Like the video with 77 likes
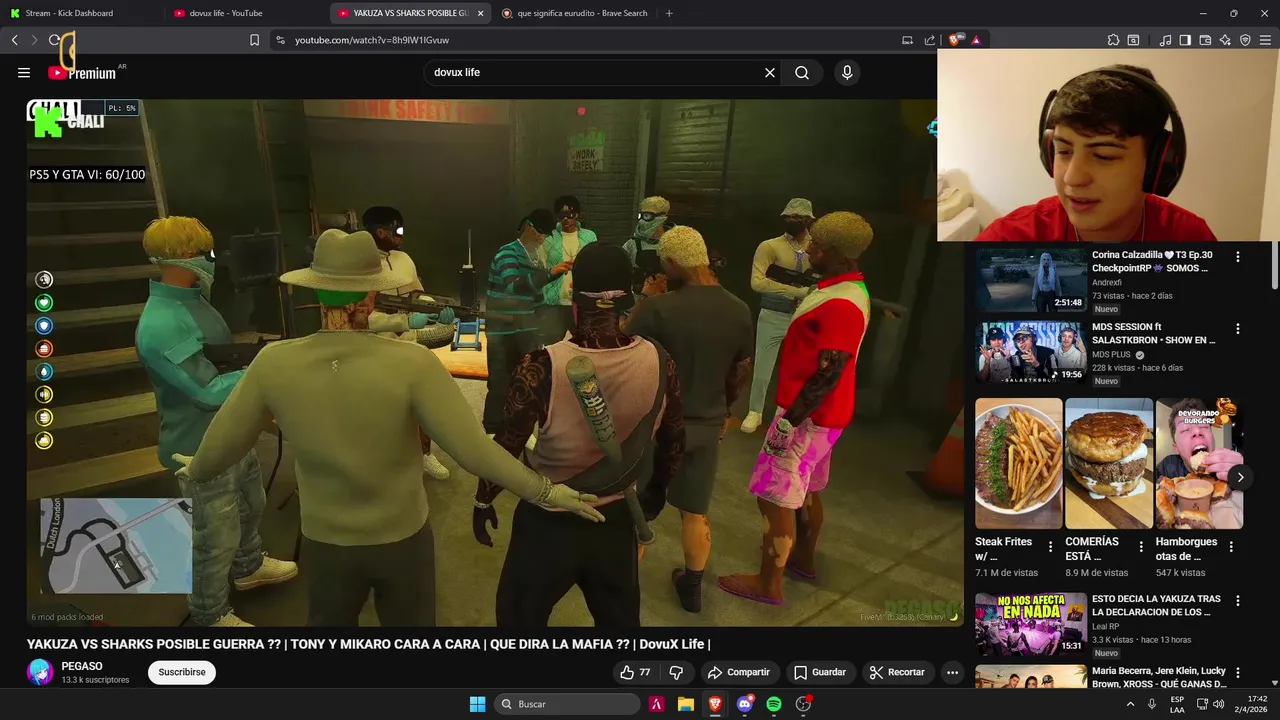This screenshot has height=720, width=1280. [x=635, y=672]
